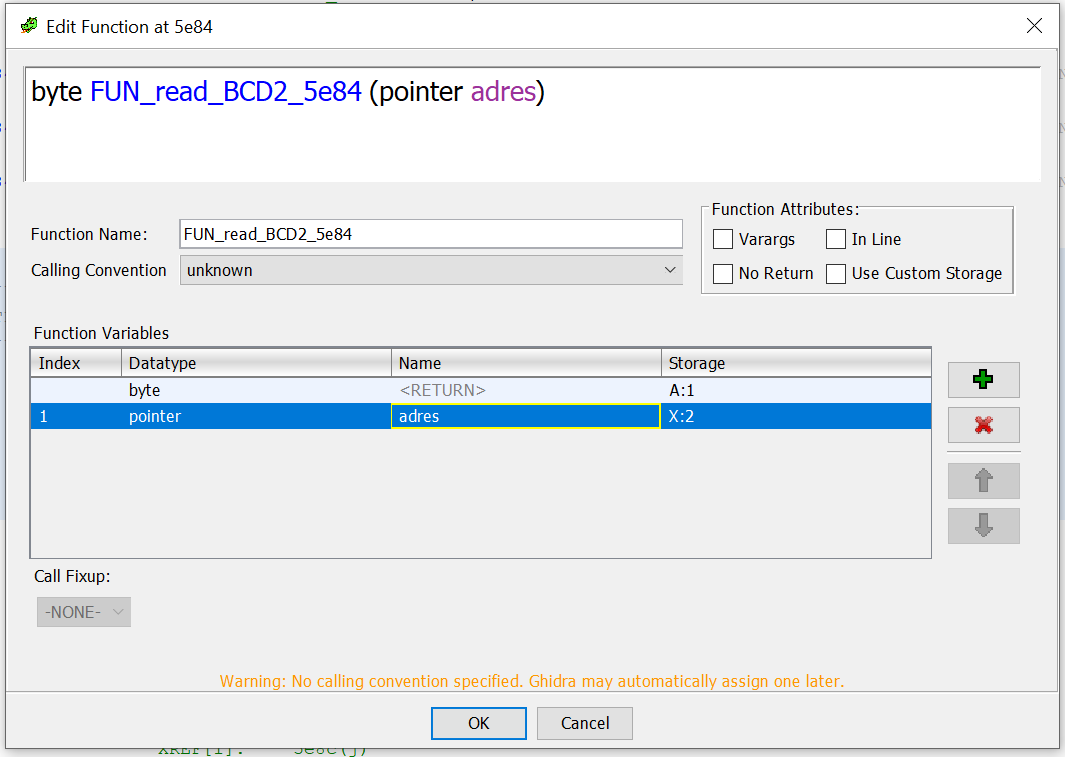
Task: Click the move parameter down arrow
Action: [x=983, y=526]
